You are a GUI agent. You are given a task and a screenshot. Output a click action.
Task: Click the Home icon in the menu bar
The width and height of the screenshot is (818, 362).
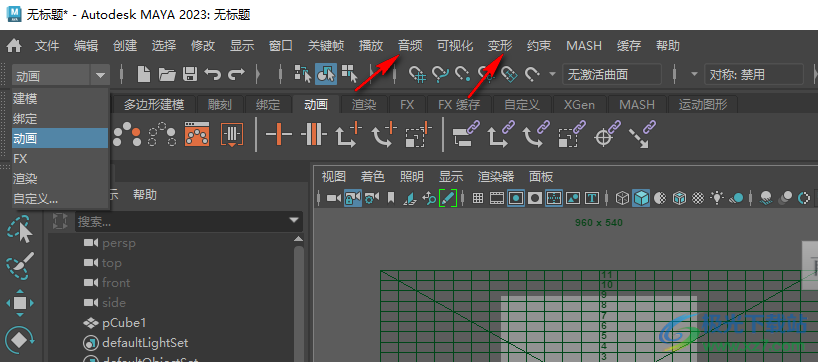pyautogui.click(x=14, y=46)
